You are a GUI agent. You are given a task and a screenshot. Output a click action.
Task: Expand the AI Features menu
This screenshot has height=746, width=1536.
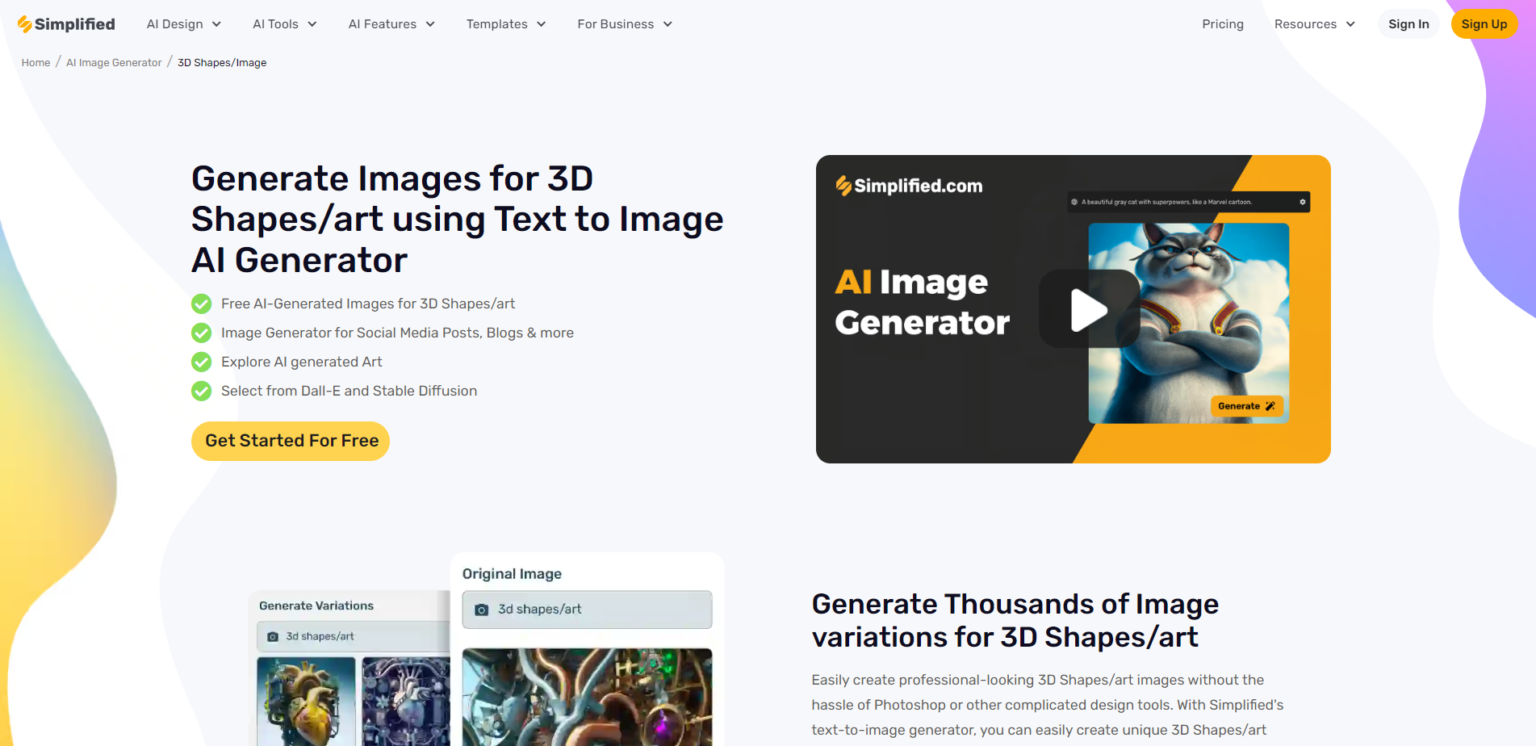[x=391, y=24]
